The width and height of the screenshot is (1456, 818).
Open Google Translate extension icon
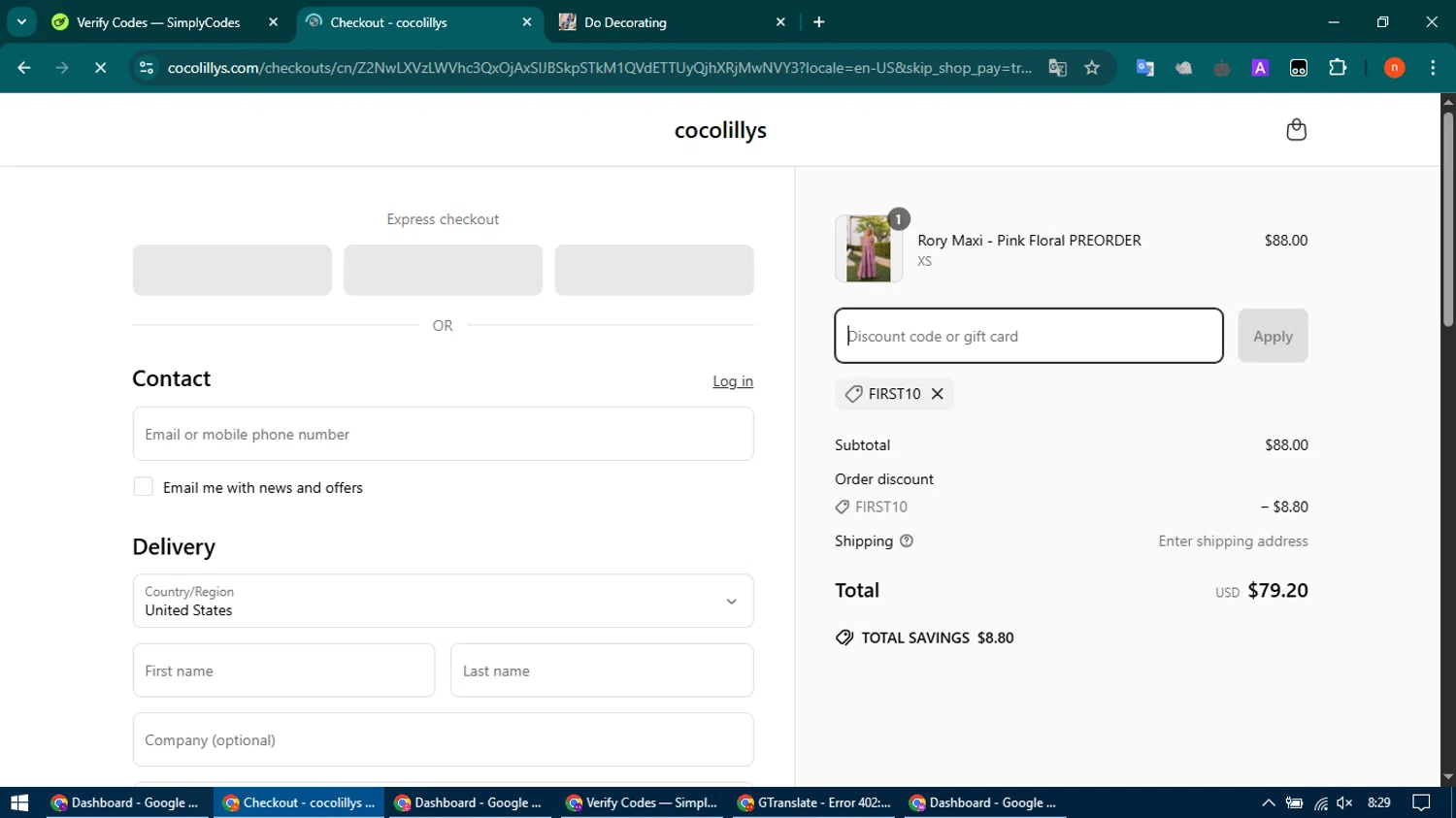click(1145, 68)
